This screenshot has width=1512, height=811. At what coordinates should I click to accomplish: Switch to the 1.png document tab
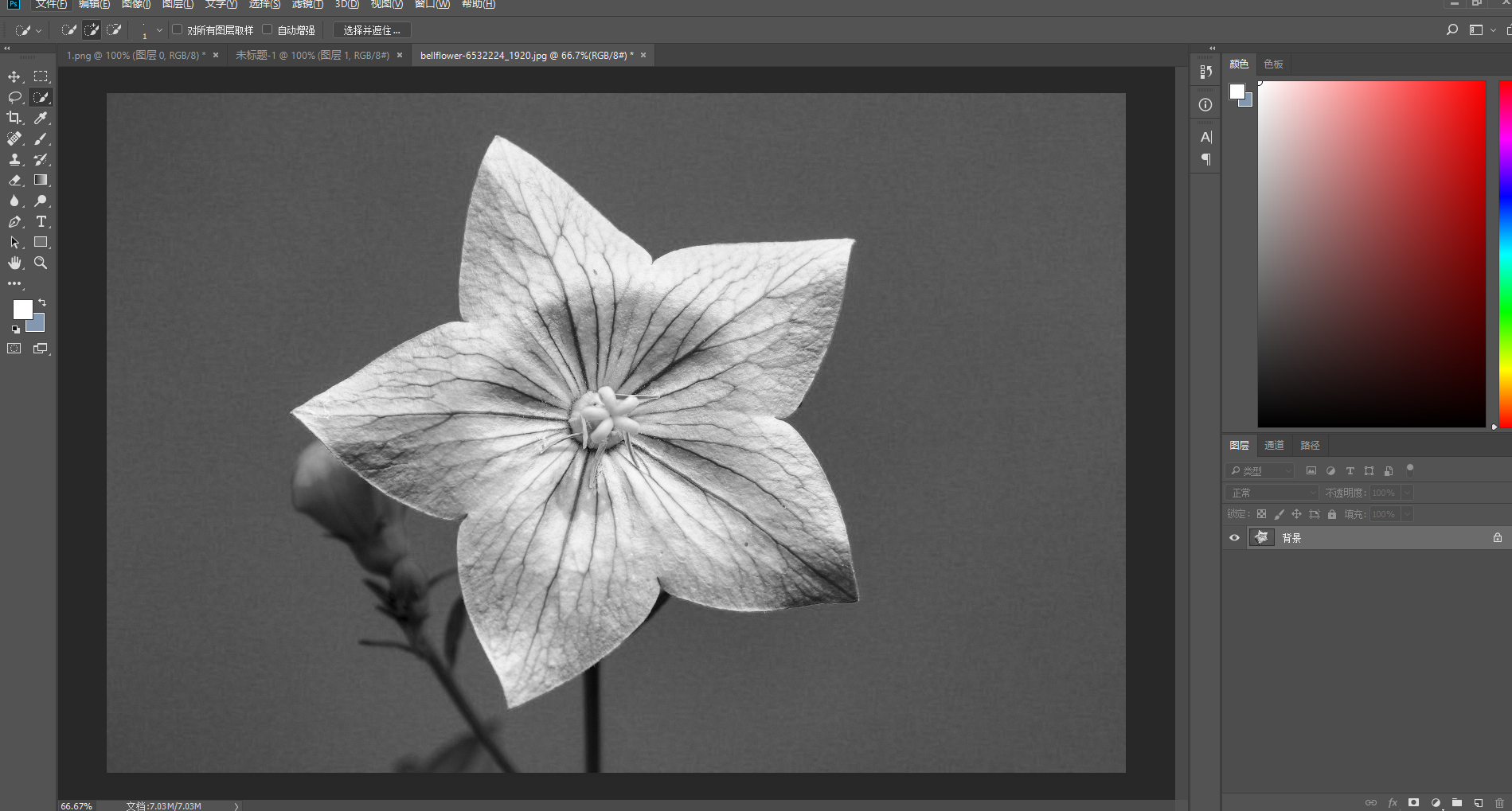pyautogui.click(x=135, y=55)
